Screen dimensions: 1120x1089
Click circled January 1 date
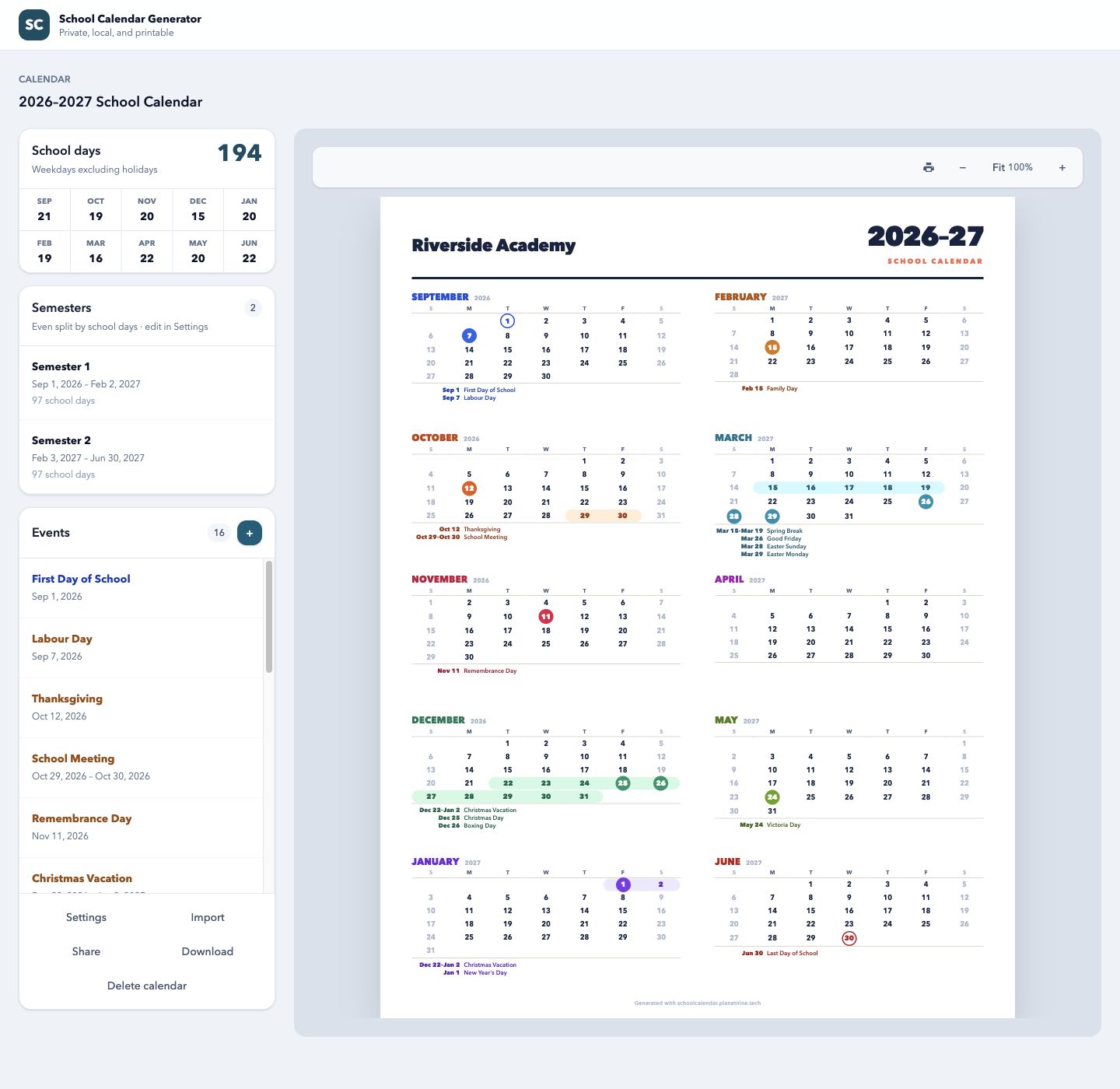point(623,884)
